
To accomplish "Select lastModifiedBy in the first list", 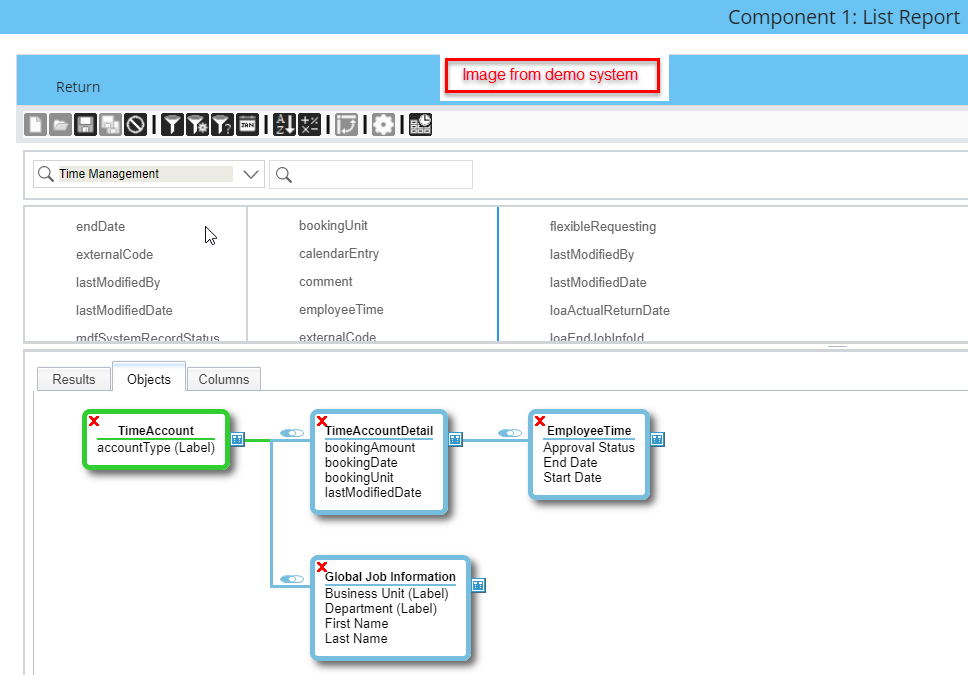I will [118, 282].
